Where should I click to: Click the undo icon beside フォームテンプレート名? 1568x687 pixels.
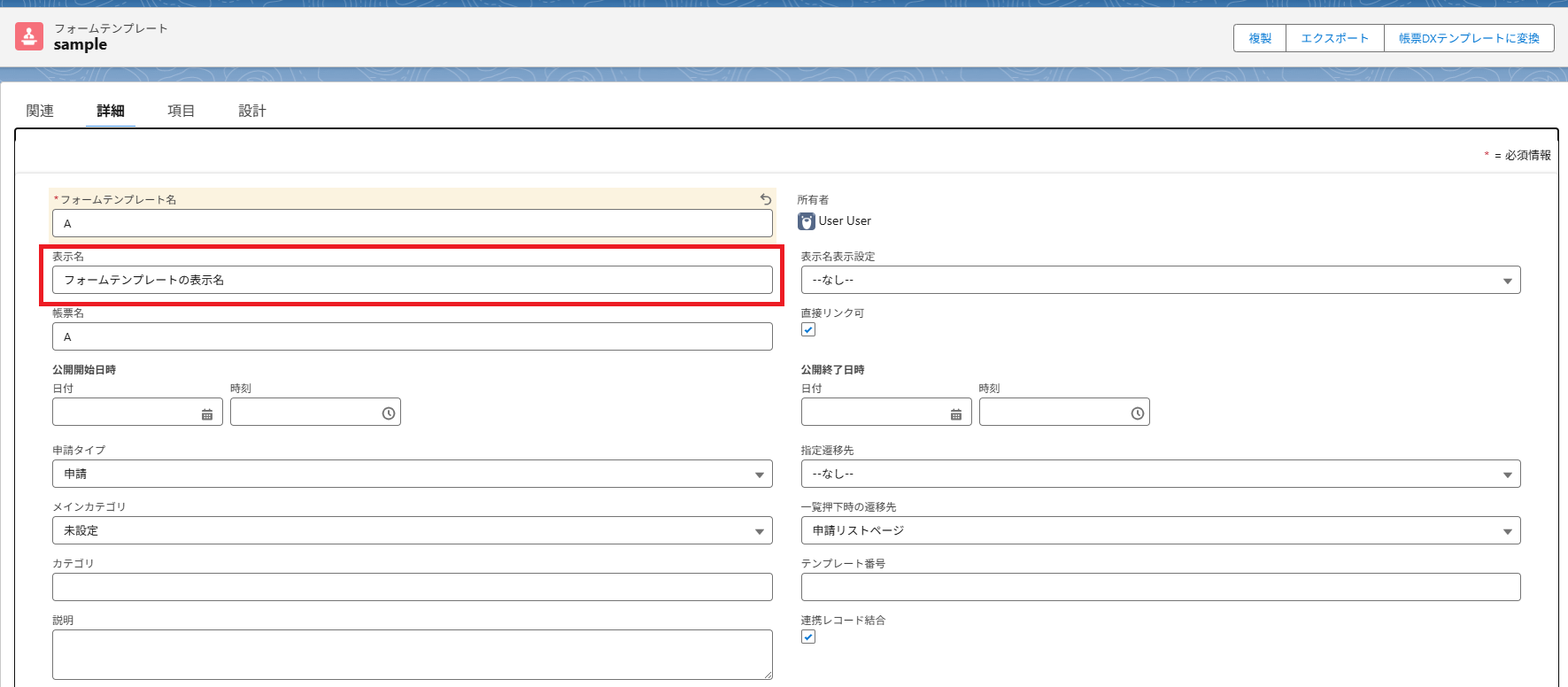click(766, 199)
